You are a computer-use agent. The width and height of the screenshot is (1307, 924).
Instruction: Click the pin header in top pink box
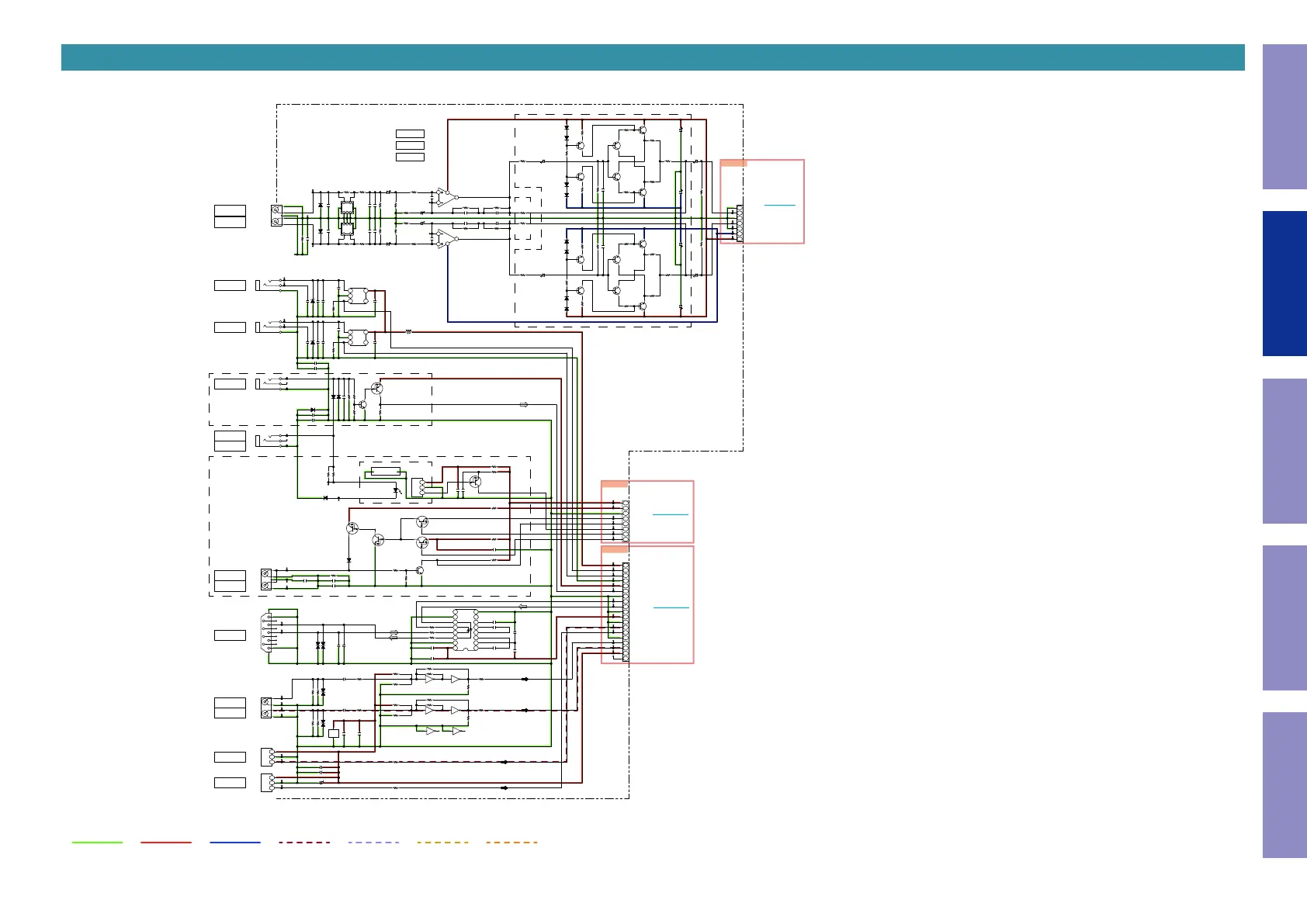[x=739, y=223]
